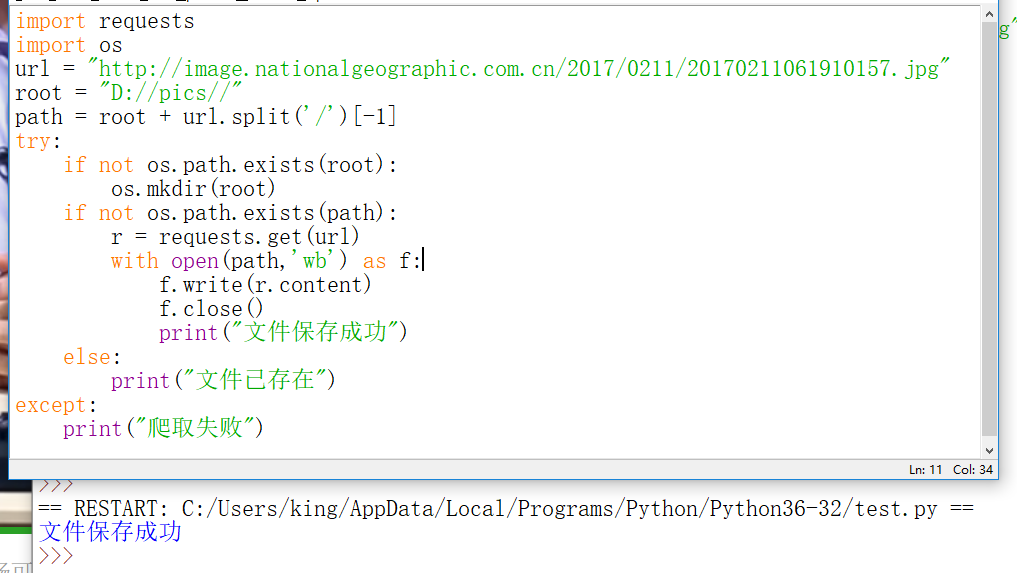Click the Col: 34 status indicator
The width and height of the screenshot is (1017, 573).
point(972,469)
